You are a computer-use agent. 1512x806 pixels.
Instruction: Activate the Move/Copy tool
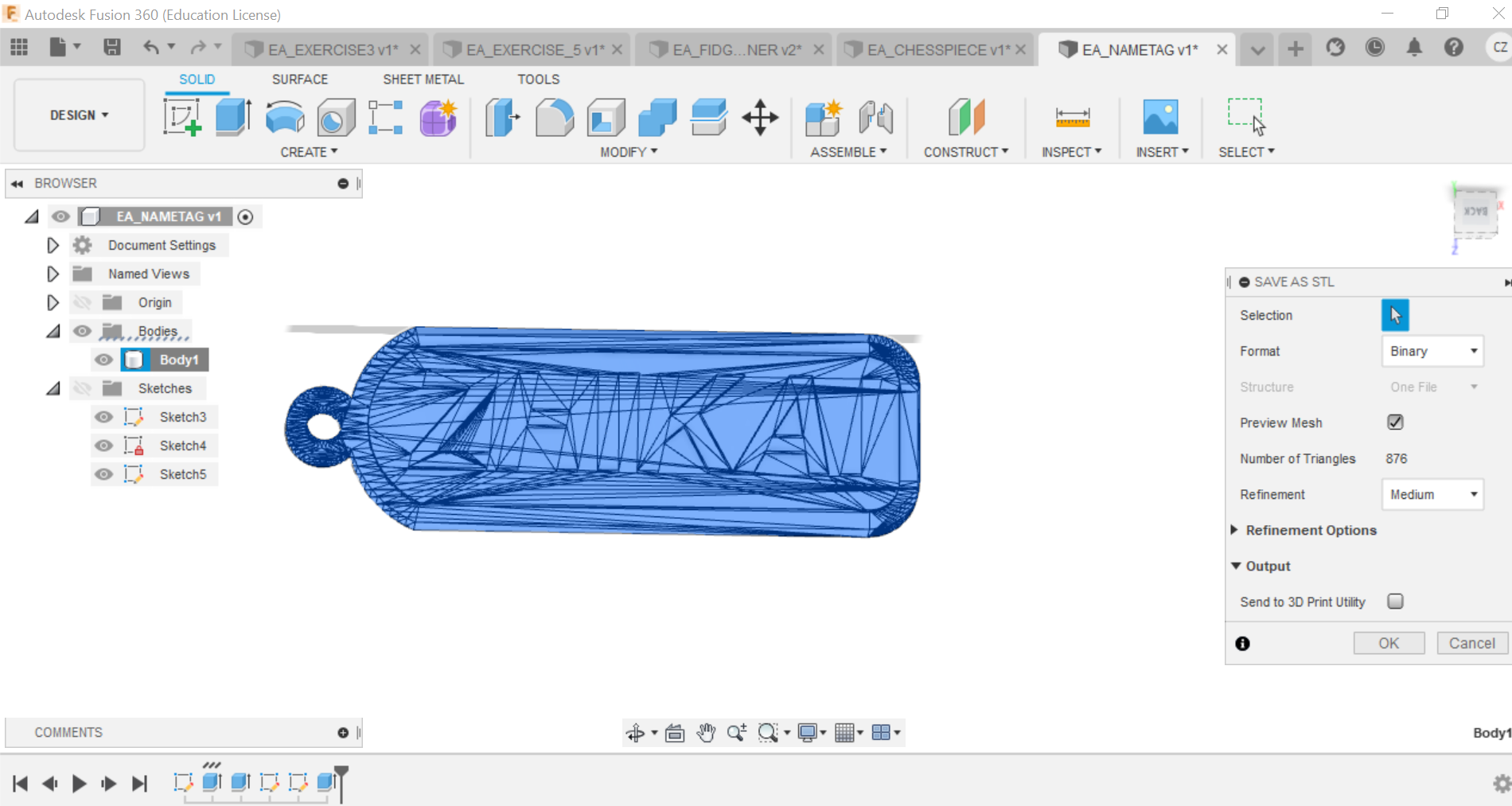click(x=760, y=116)
